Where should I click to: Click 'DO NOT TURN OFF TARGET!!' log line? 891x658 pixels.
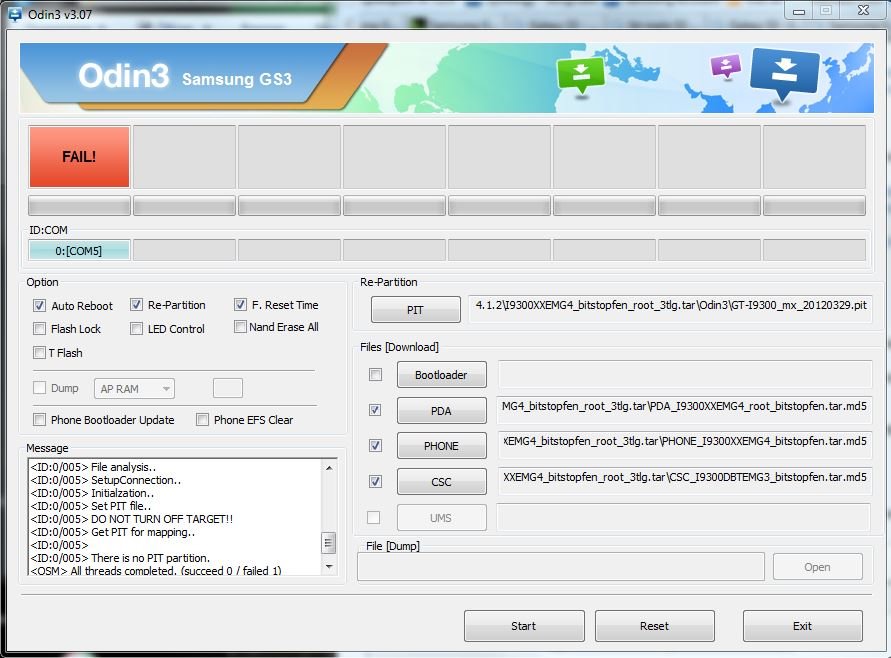pyautogui.click(x=131, y=519)
